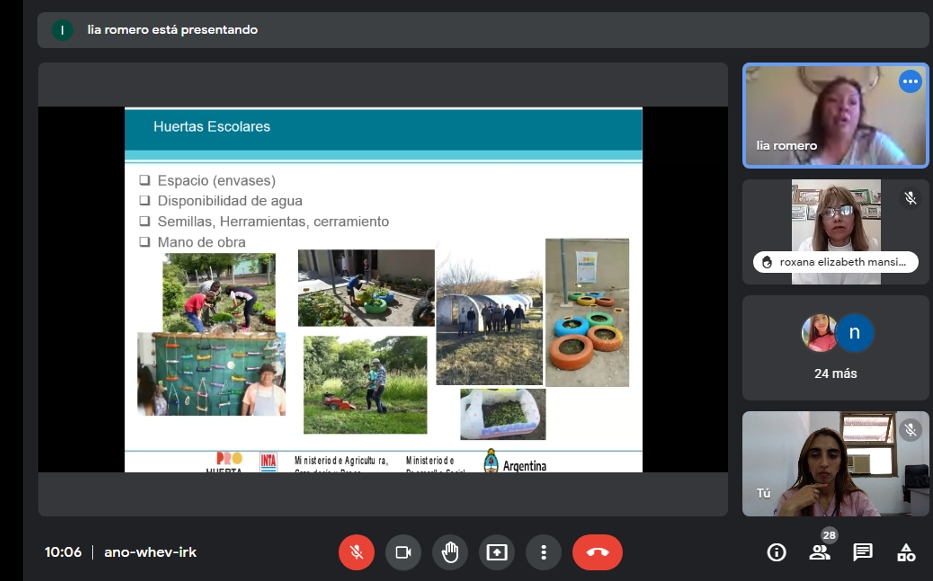Viewport: 933px width, 581px height.
Task: Click the meeting code ano-whev-irk
Action: (150, 552)
